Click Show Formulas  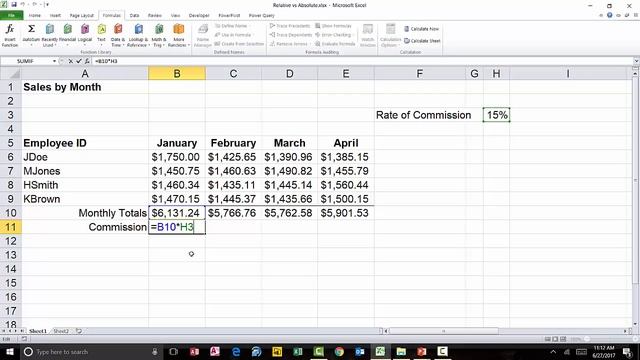(x=333, y=26)
